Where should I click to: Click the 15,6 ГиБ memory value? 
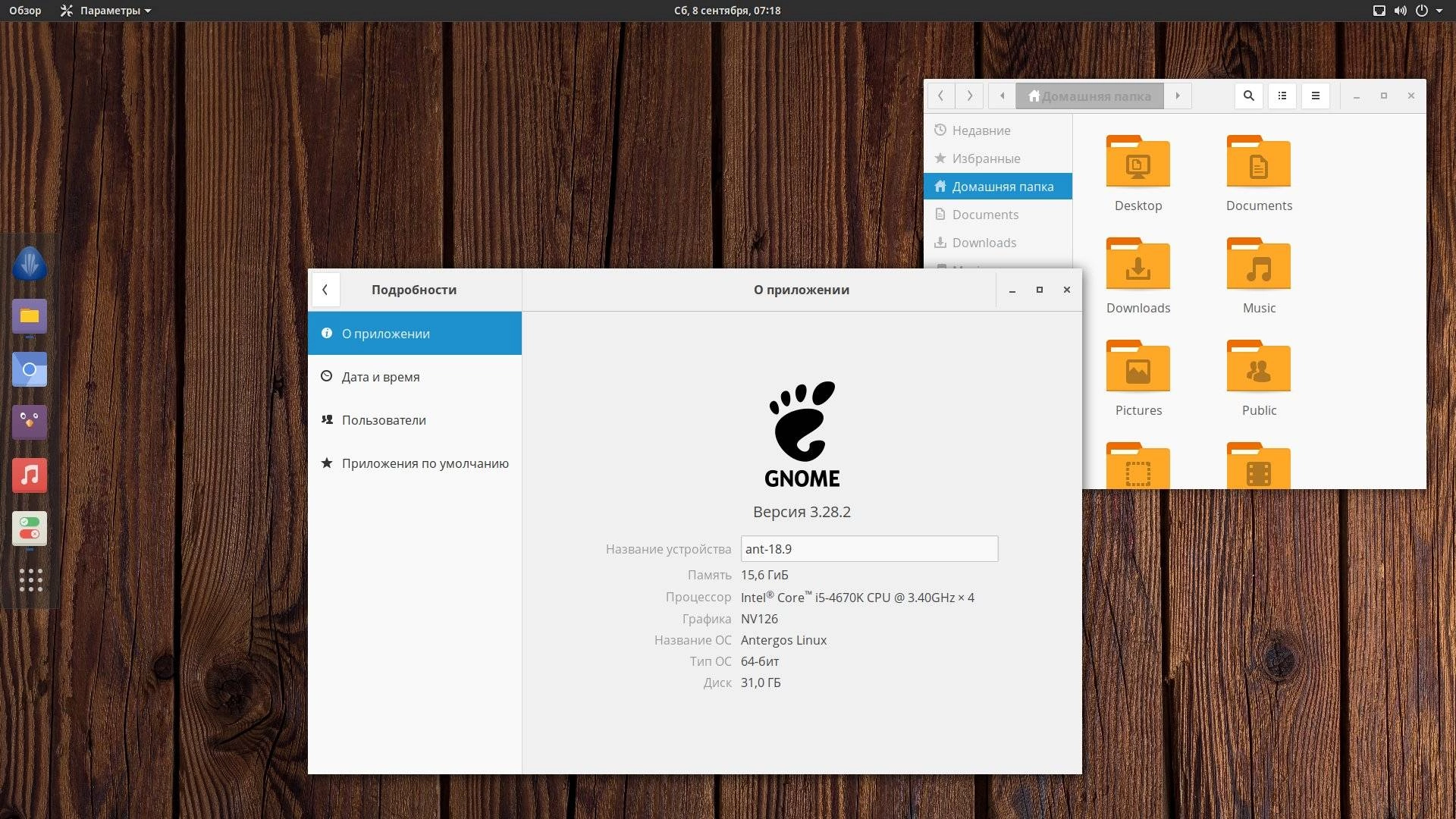pyautogui.click(x=764, y=575)
